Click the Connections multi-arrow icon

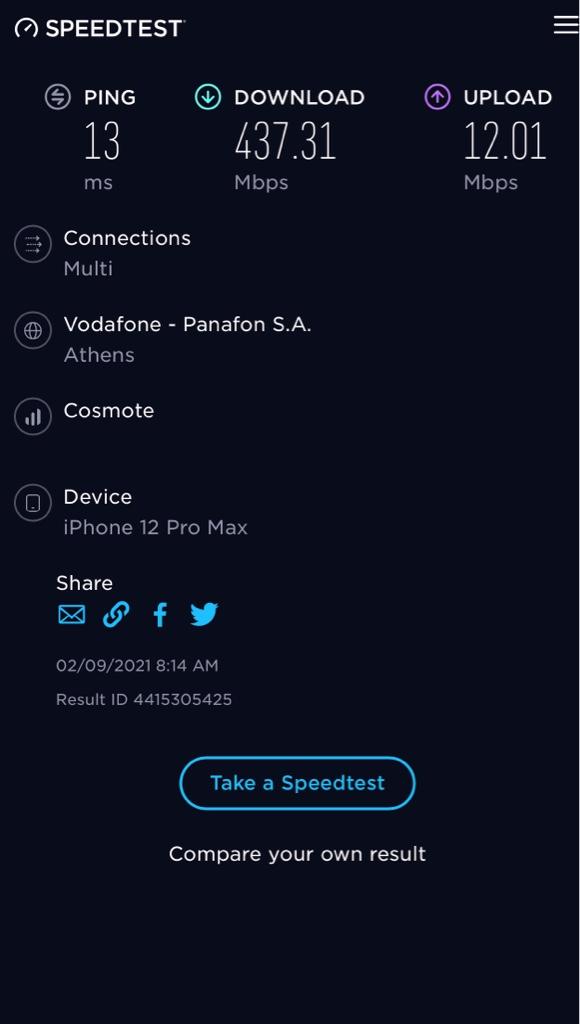coord(33,244)
